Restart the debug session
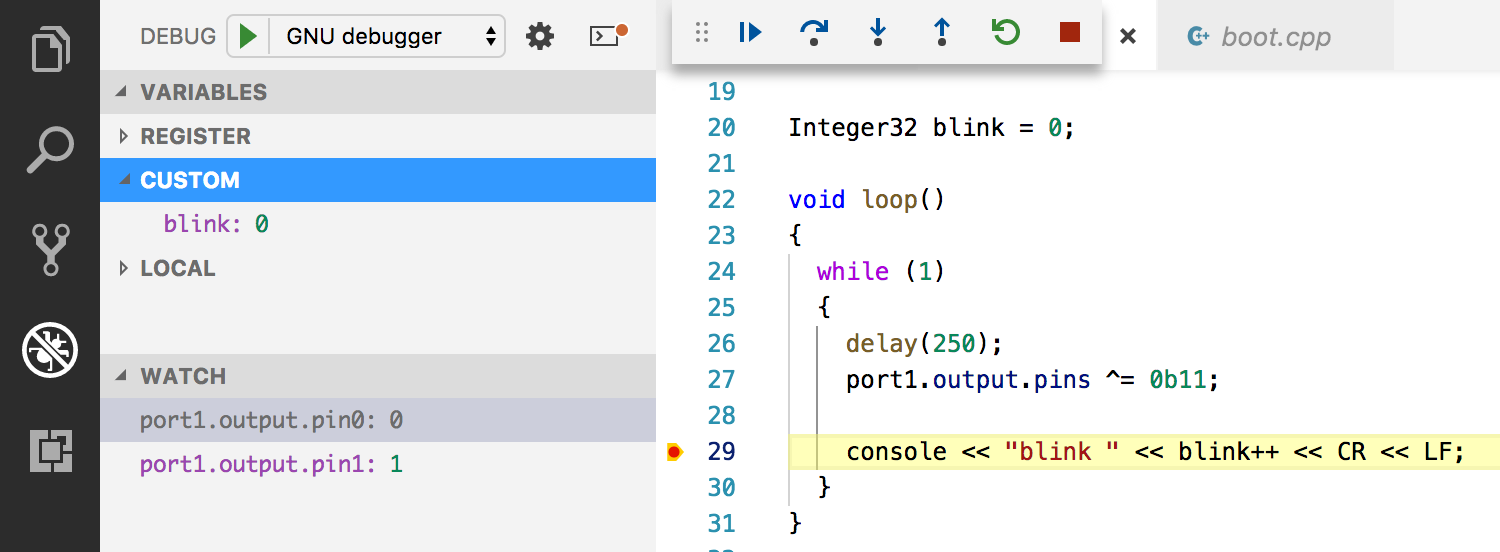The width and height of the screenshot is (1500, 552). tap(1005, 33)
